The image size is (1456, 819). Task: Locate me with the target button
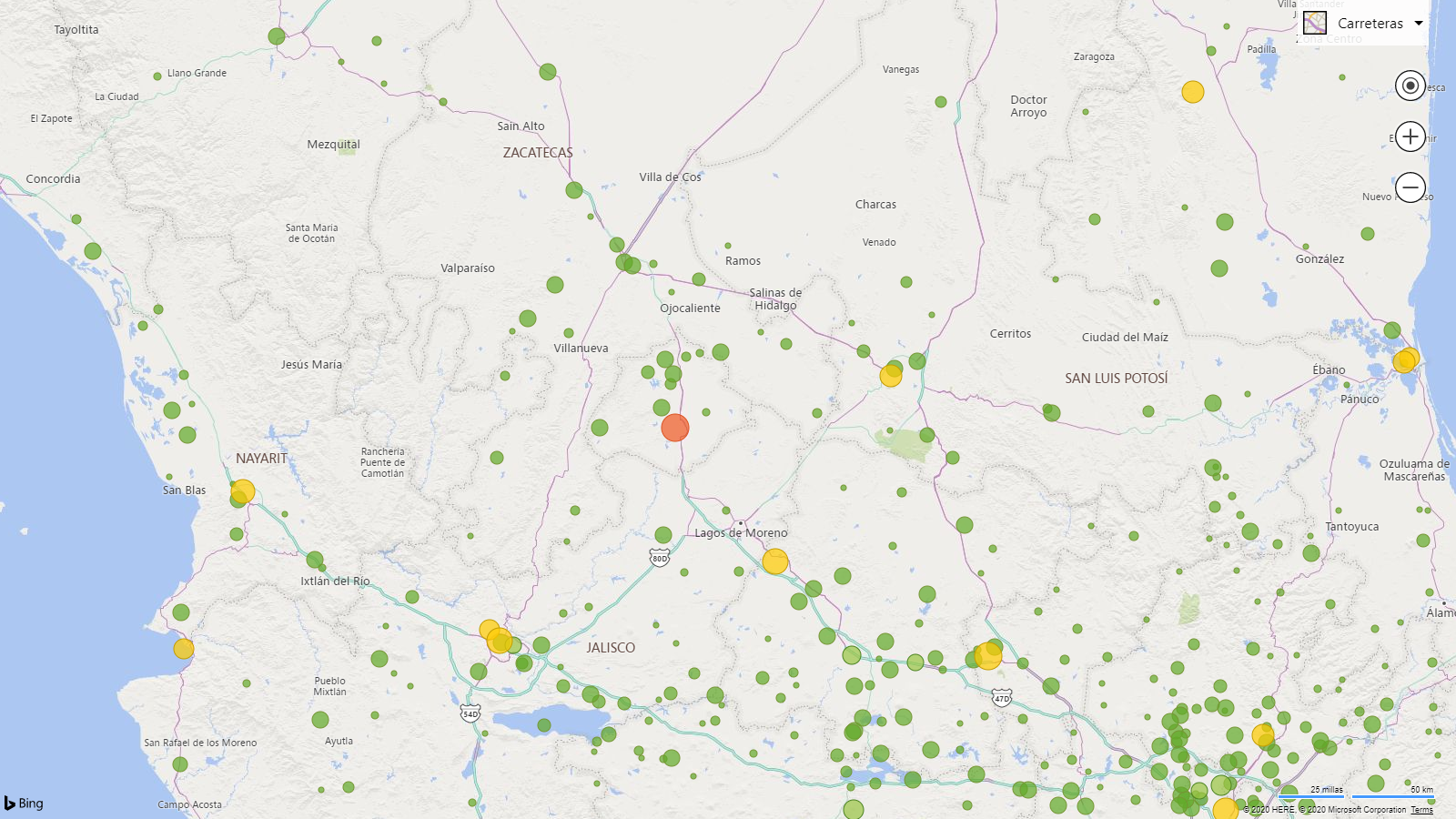[x=1410, y=86]
